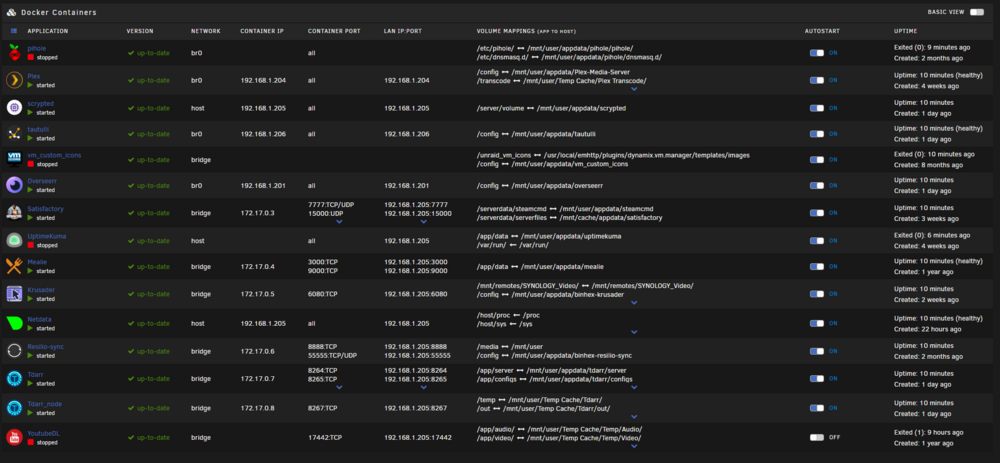Click the list icon beside the Application header

pyautogui.click(x=14, y=31)
